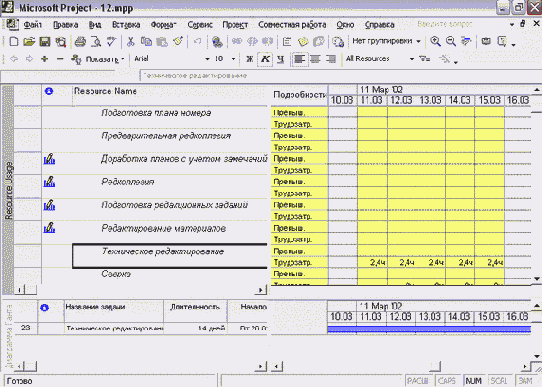
Task: Click the Save diskette icon
Action: [x=45, y=42]
